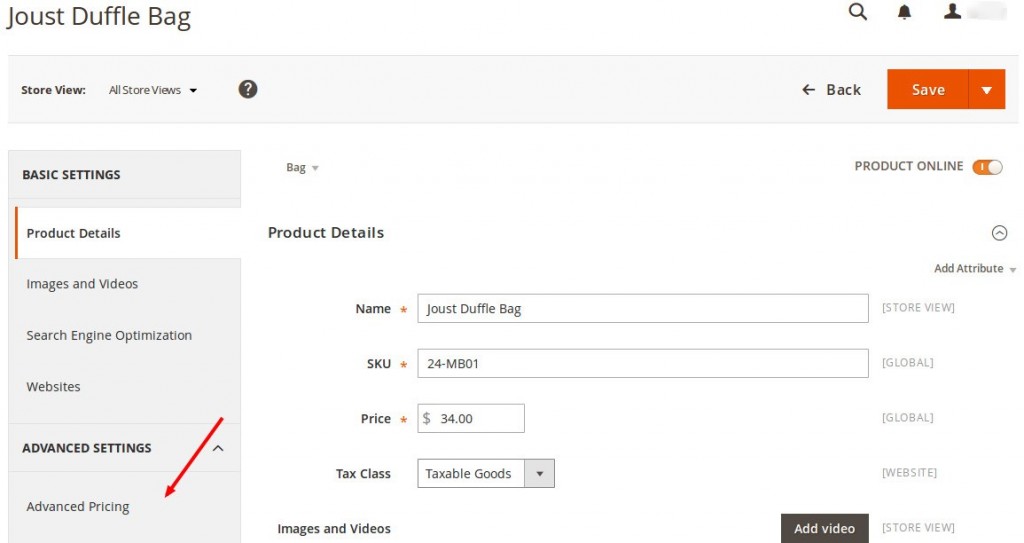The height and width of the screenshot is (543, 1024).
Task: Open Advanced Pricing settings
Action: (78, 507)
